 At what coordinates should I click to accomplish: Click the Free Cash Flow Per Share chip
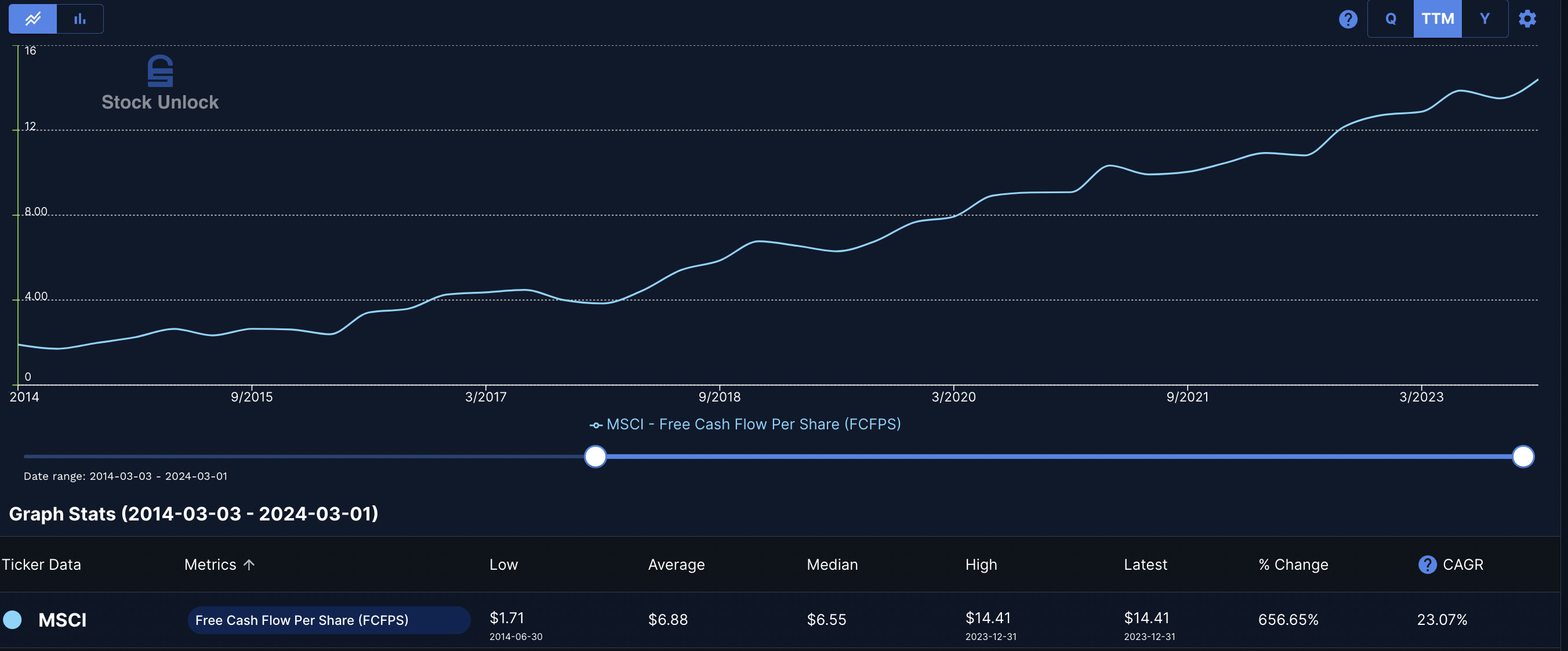pos(328,620)
